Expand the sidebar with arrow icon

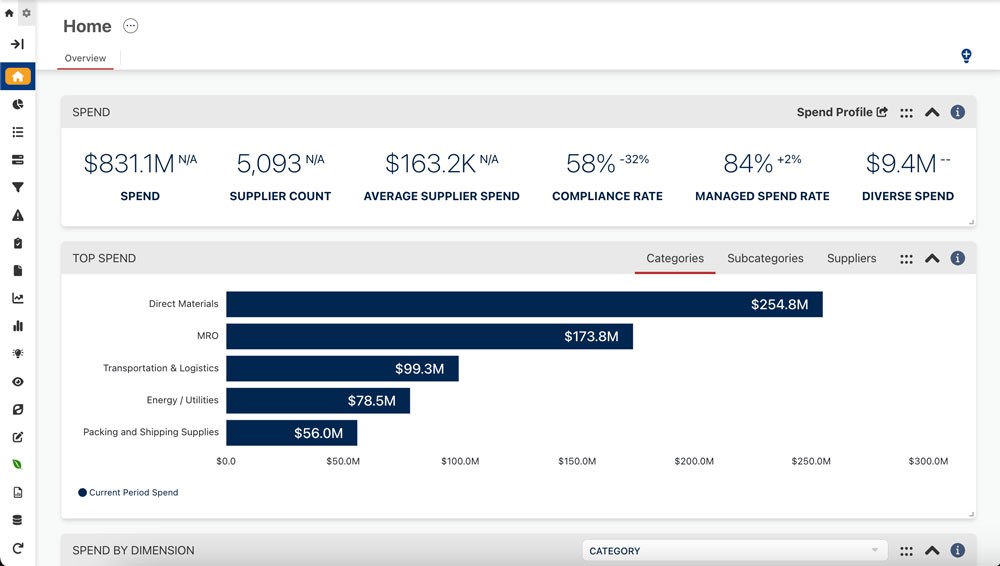click(x=18, y=44)
